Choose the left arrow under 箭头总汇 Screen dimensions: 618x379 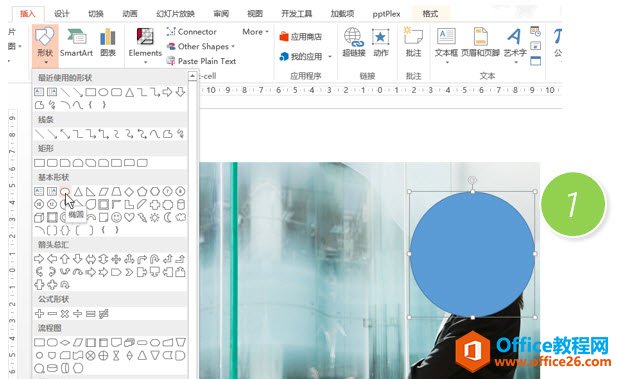(52, 259)
